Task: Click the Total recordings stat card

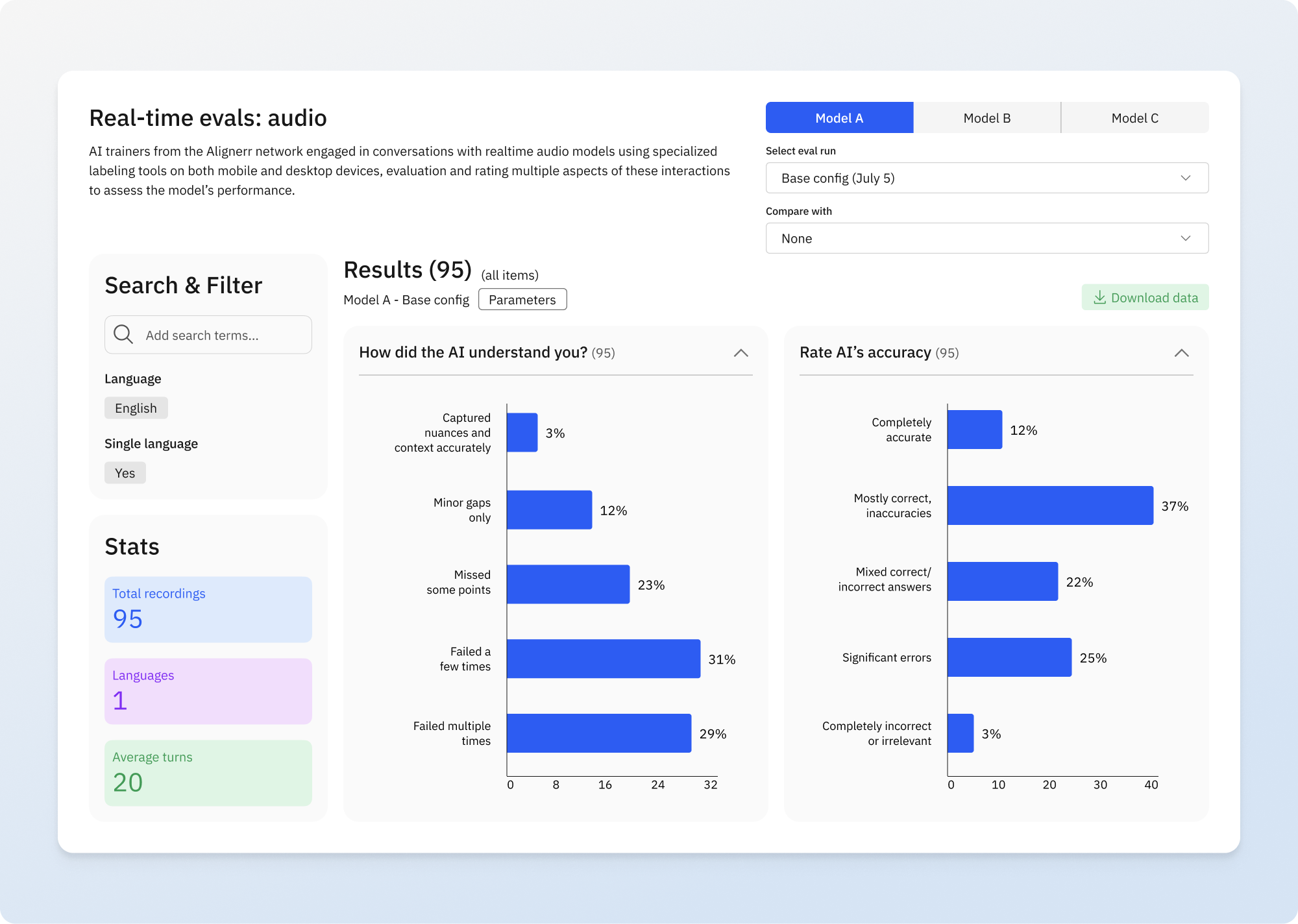Action: tap(208, 609)
